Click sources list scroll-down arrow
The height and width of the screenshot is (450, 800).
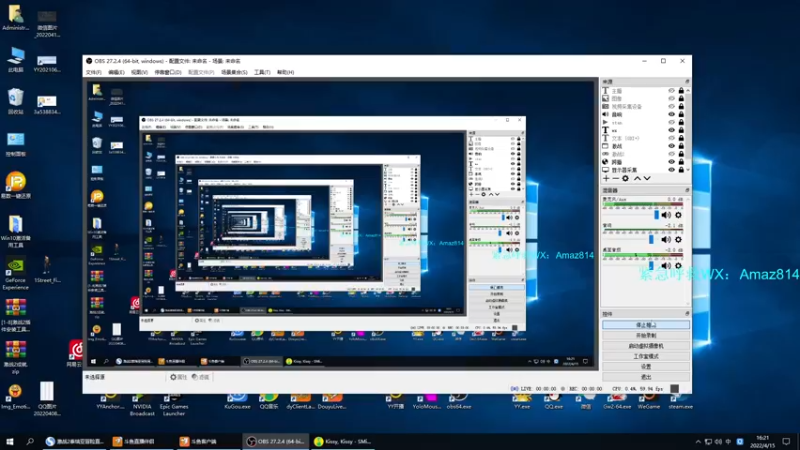pyautogui.click(x=688, y=170)
